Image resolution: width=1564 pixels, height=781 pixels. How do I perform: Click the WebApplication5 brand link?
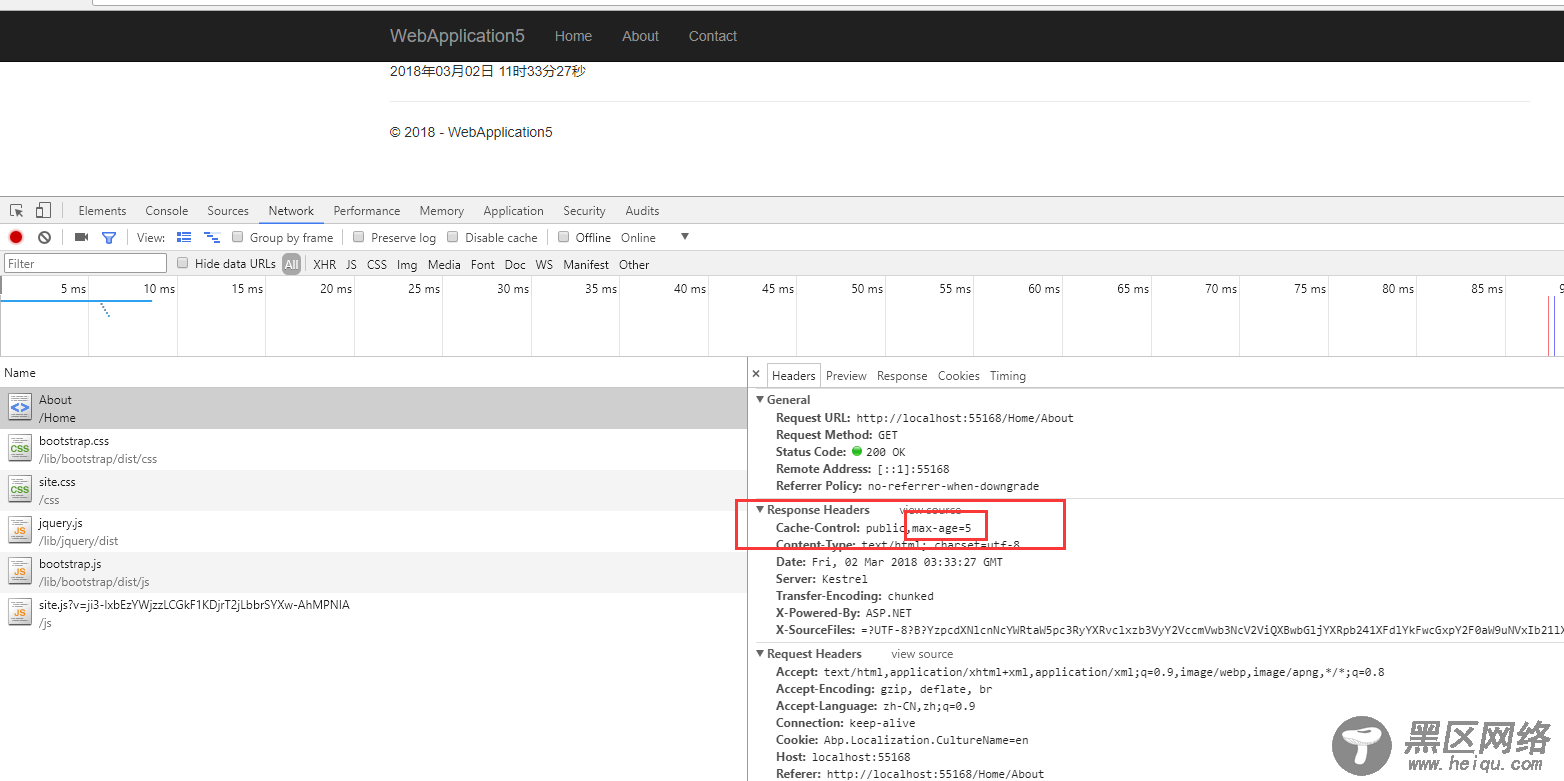(x=457, y=36)
